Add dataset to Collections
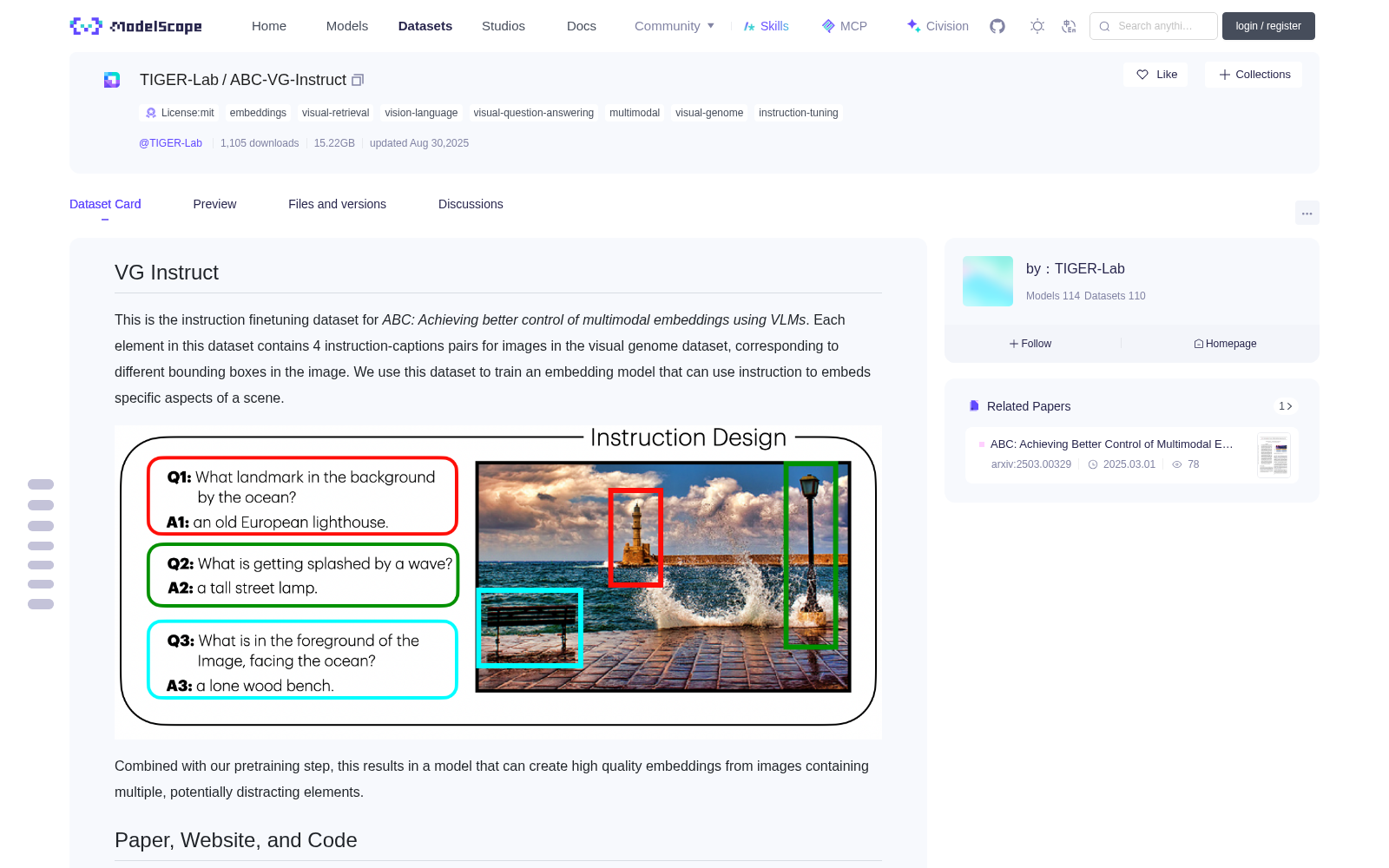1389x868 pixels. [x=1254, y=75]
